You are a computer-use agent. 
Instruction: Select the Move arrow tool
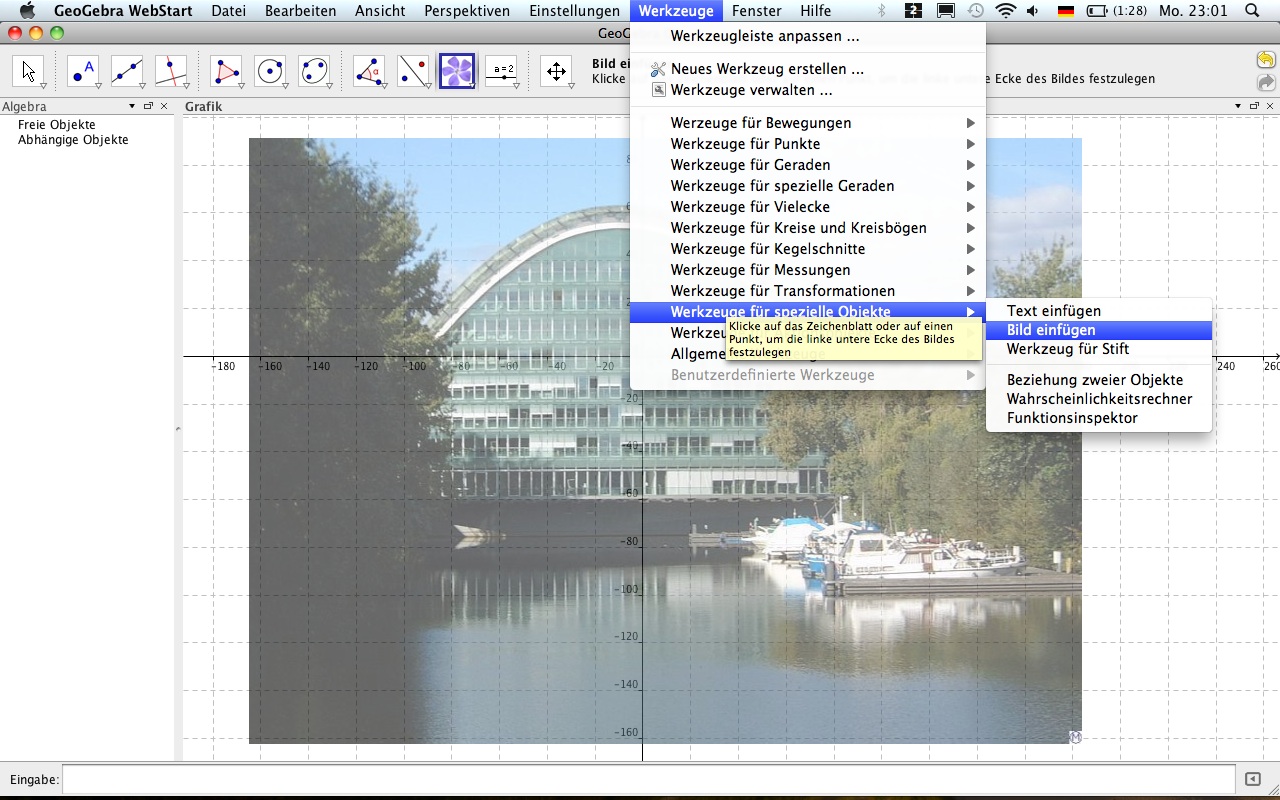(x=28, y=71)
